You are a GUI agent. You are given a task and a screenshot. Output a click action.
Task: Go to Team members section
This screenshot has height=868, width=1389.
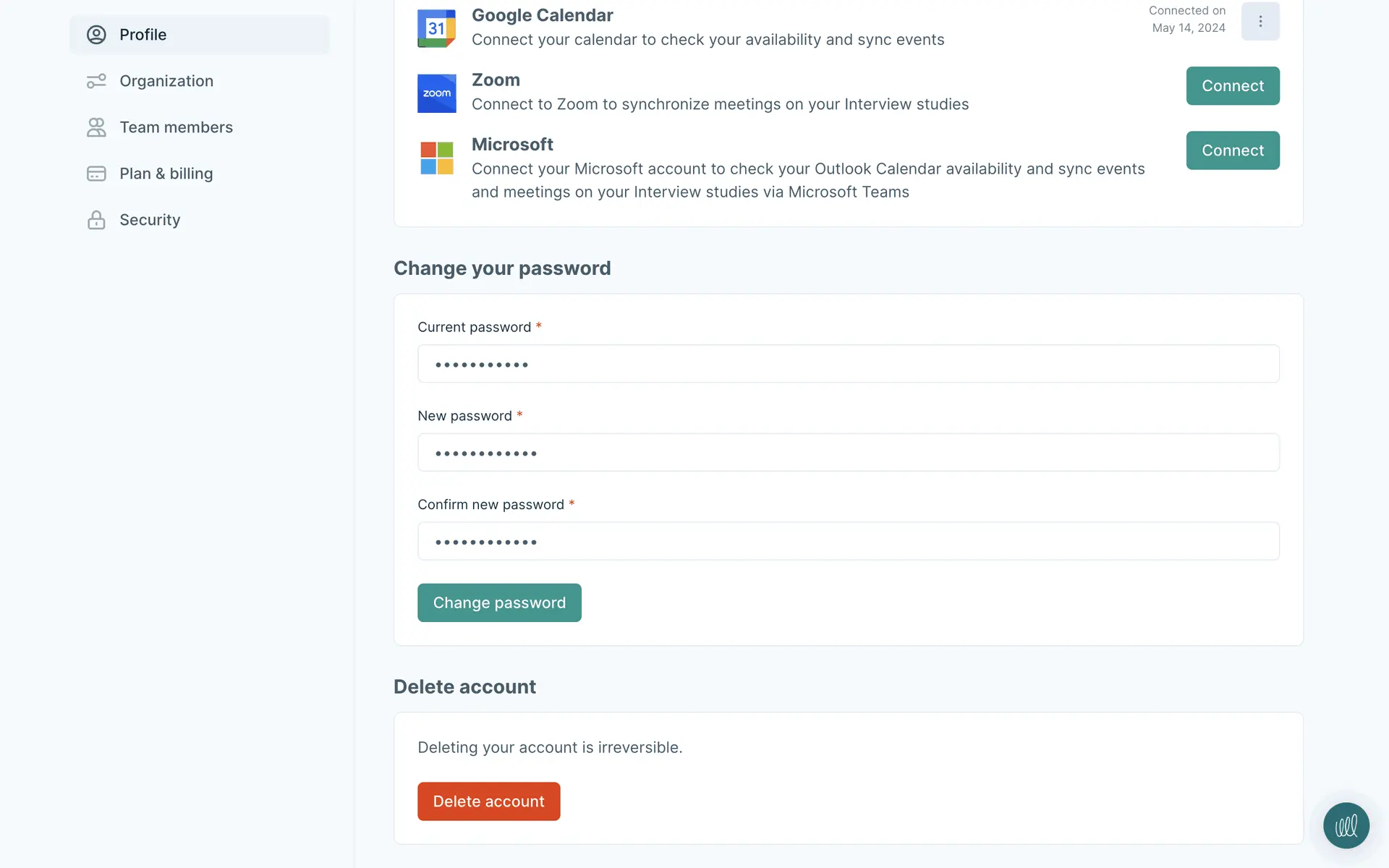click(176, 127)
